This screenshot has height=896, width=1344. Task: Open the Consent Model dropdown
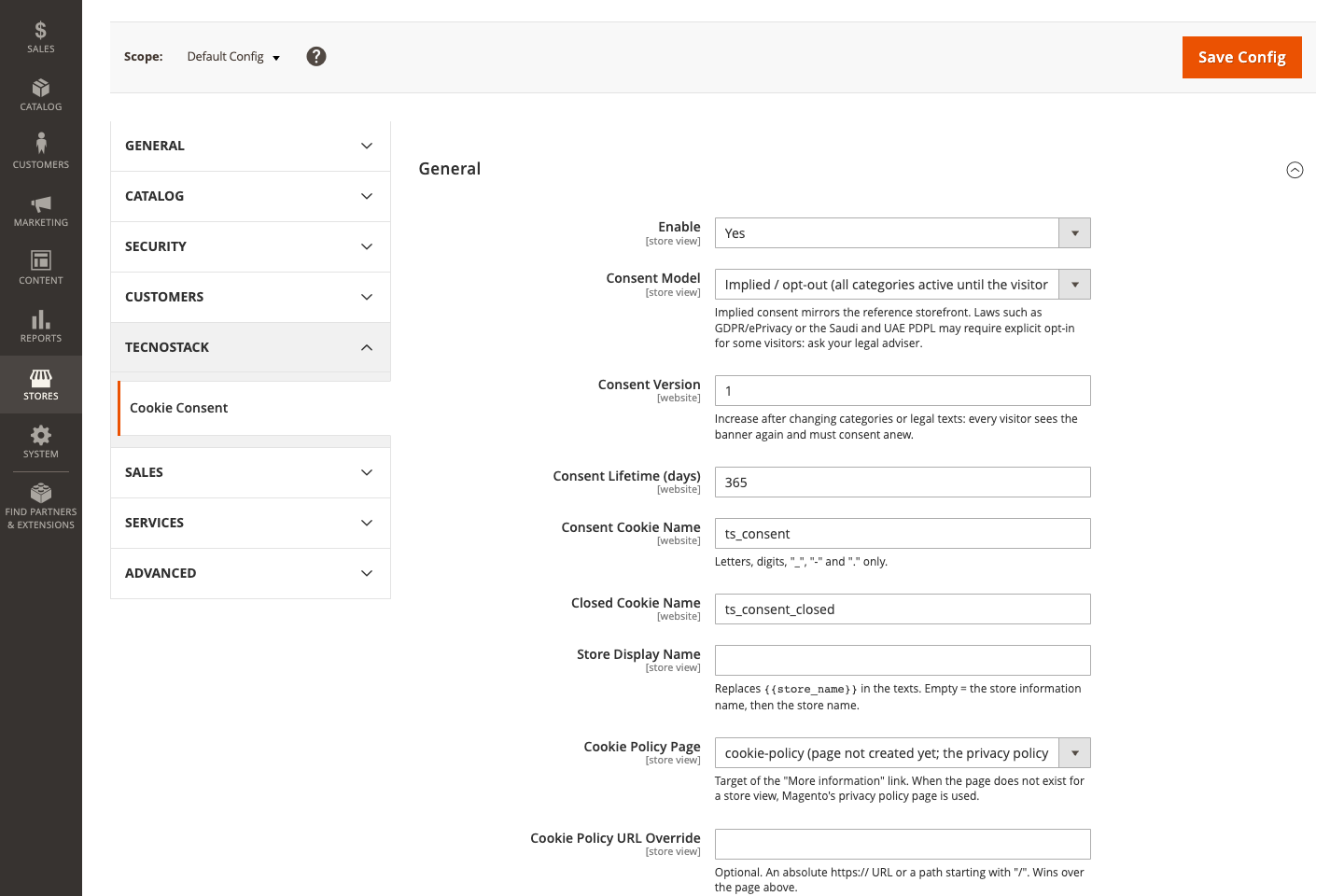pos(903,285)
